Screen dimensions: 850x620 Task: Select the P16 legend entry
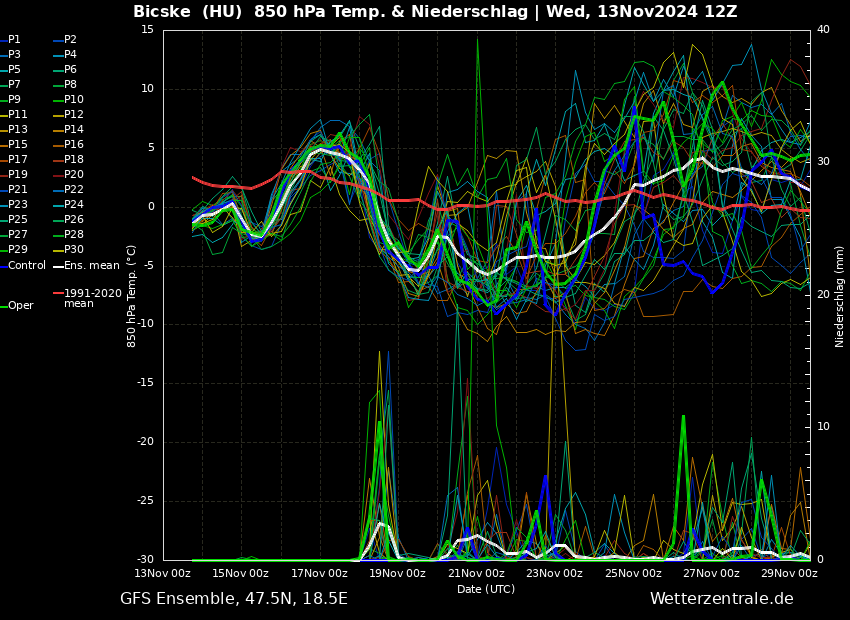click(x=74, y=145)
